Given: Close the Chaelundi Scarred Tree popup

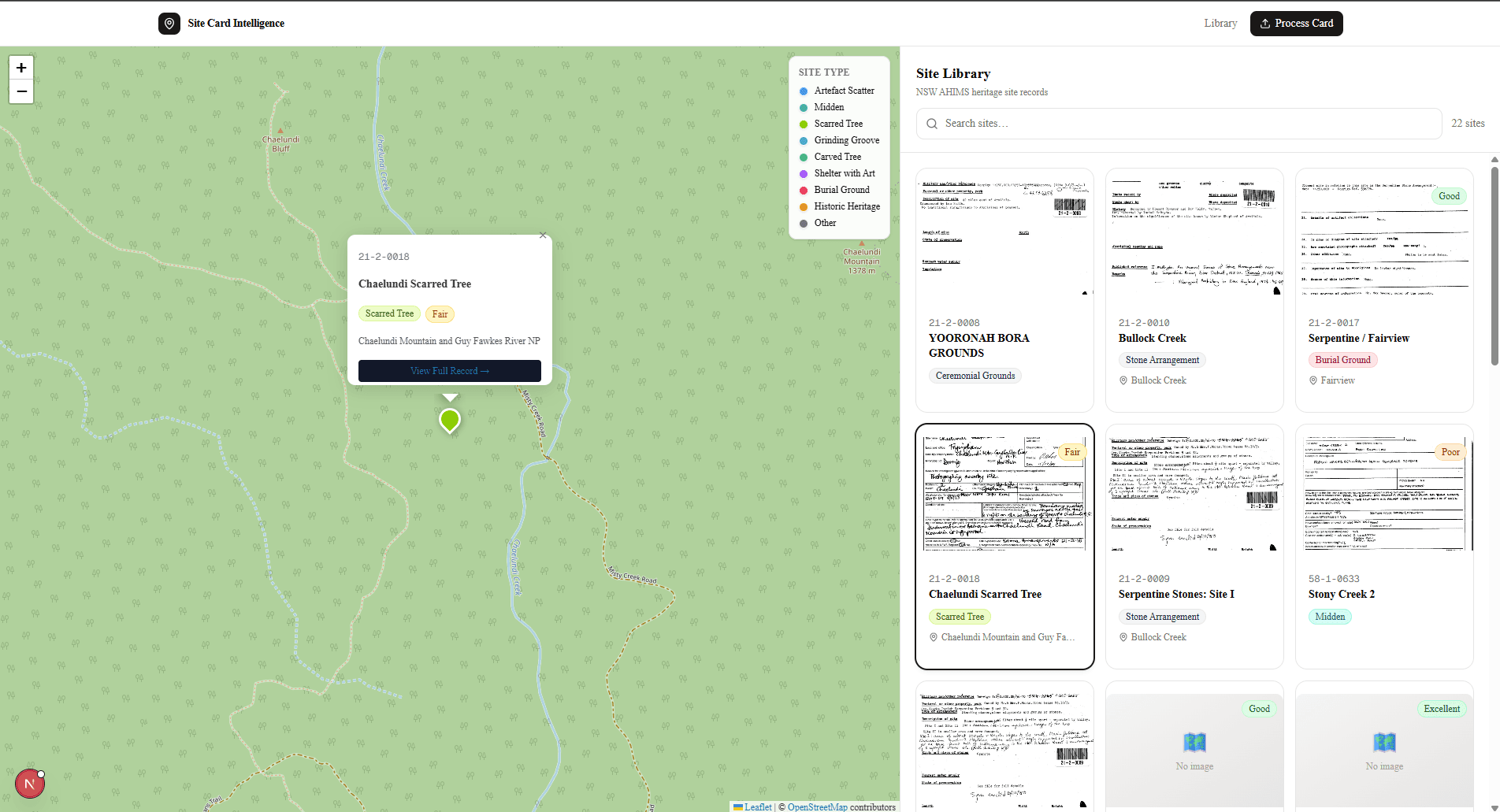Looking at the screenshot, I should (542, 235).
